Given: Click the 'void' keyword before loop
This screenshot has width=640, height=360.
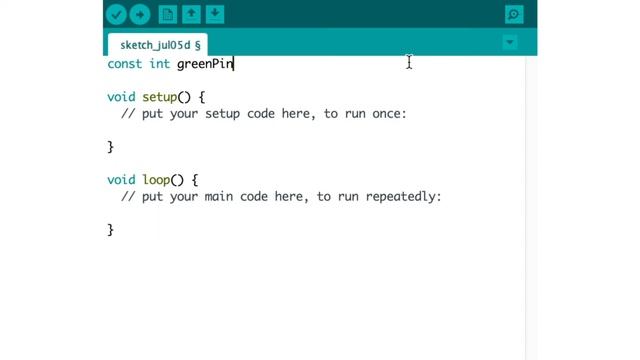Looking at the screenshot, I should pos(121,180).
